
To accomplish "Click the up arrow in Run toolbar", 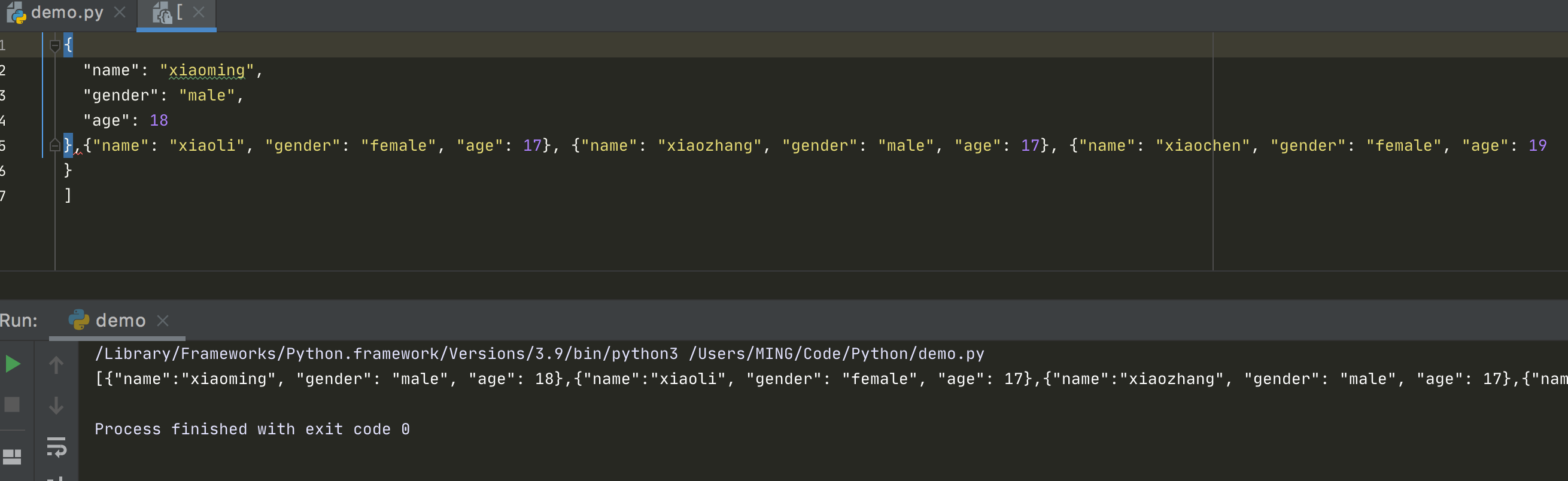I will point(56,365).
